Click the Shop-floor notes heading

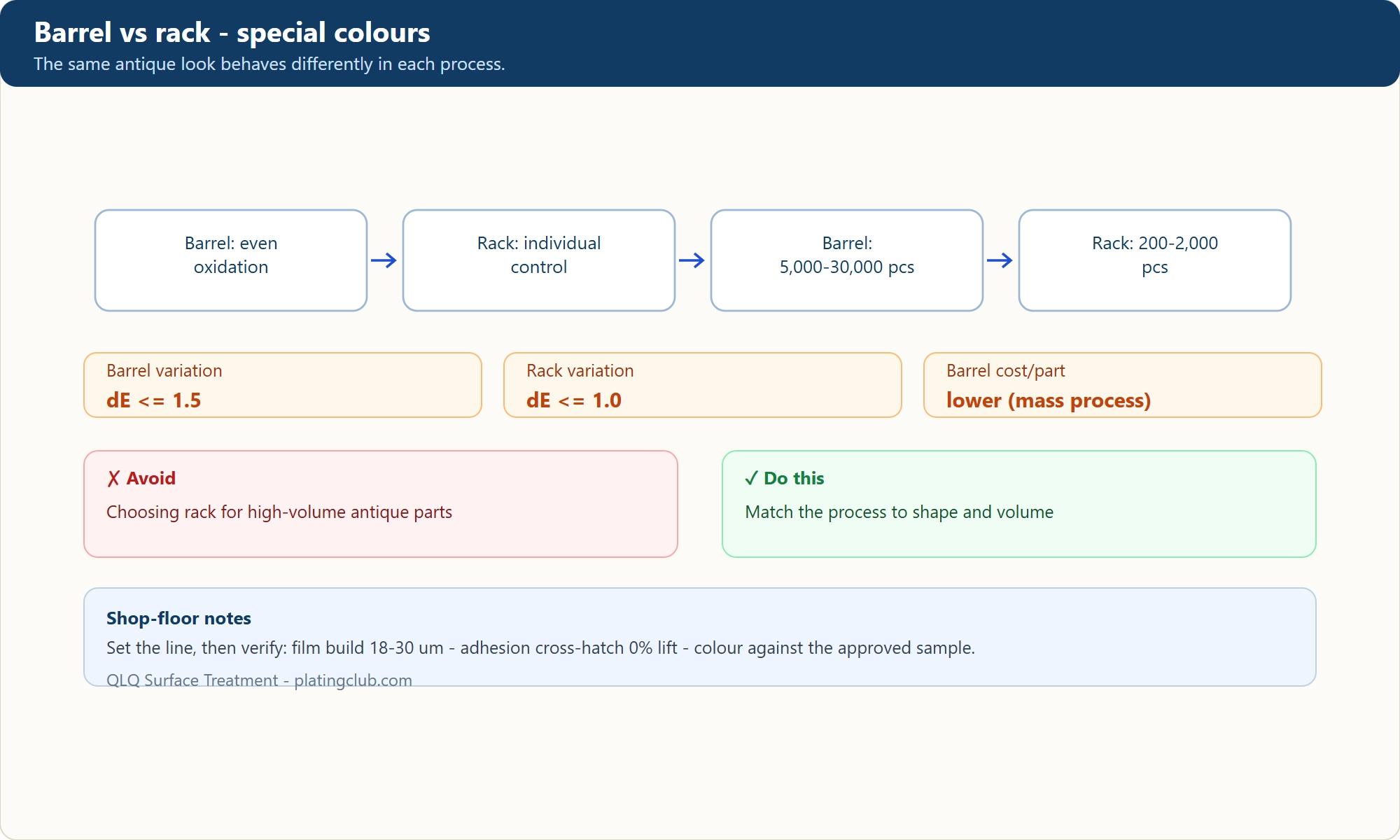pyautogui.click(x=178, y=619)
